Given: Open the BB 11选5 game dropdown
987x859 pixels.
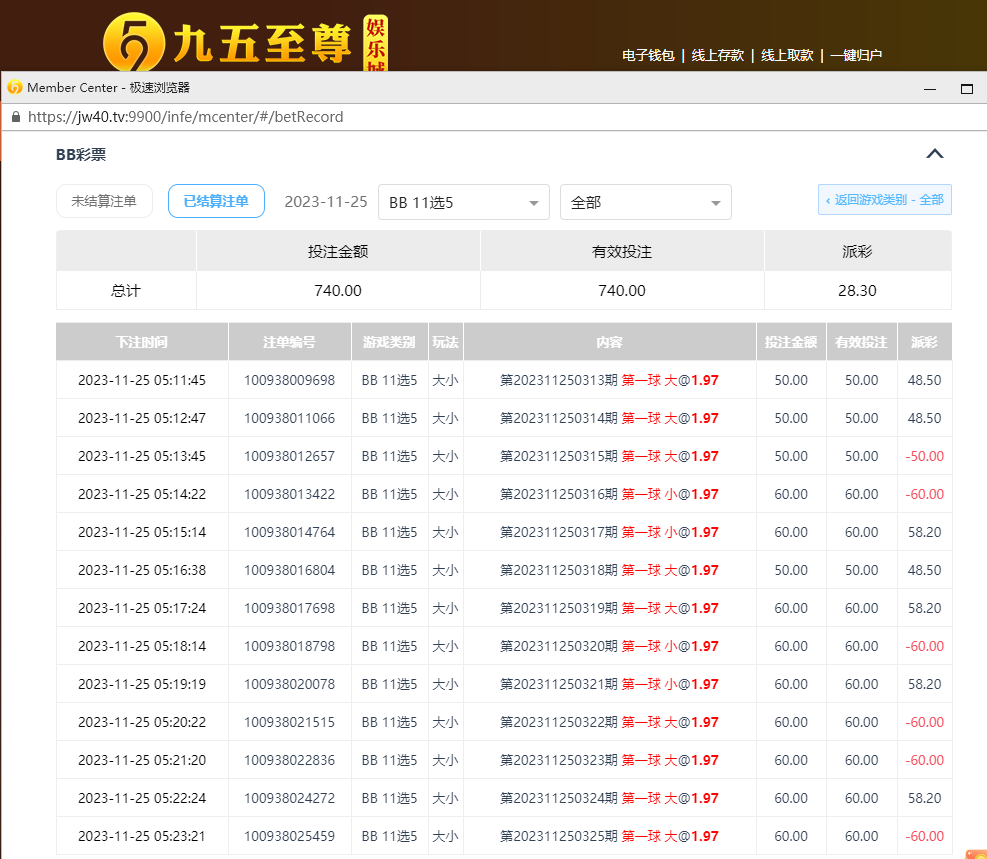Looking at the screenshot, I should tap(464, 202).
